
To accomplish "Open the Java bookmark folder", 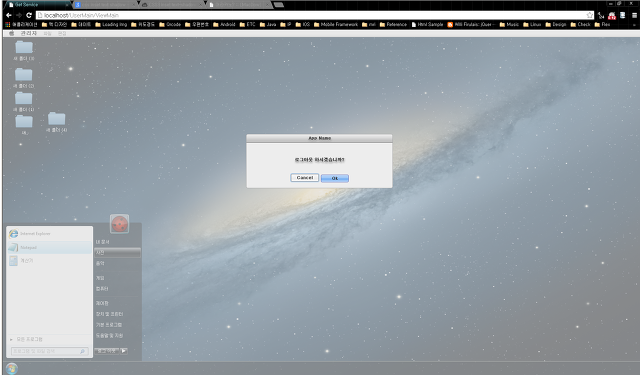I will 268,24.
